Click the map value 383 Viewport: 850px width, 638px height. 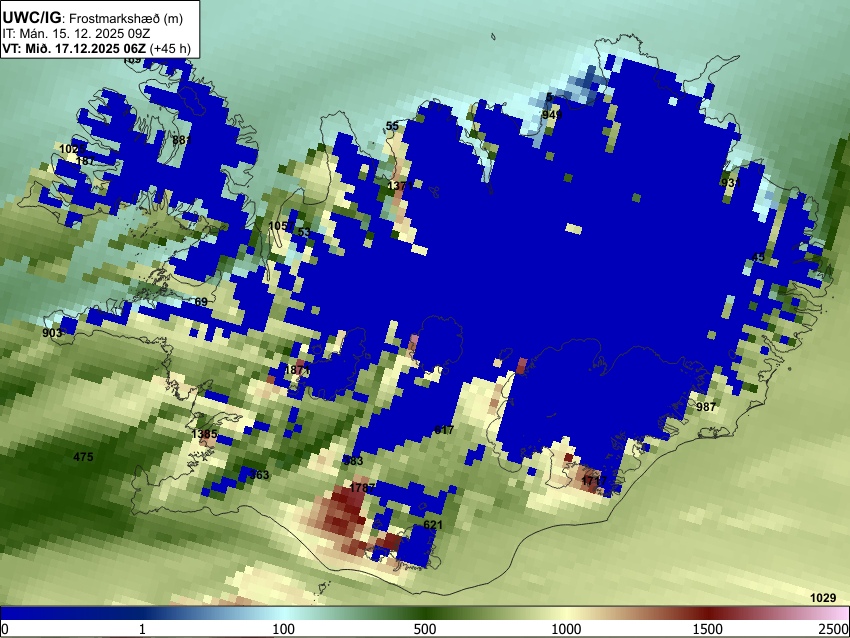pyautogui.click(x=353, y=461)
